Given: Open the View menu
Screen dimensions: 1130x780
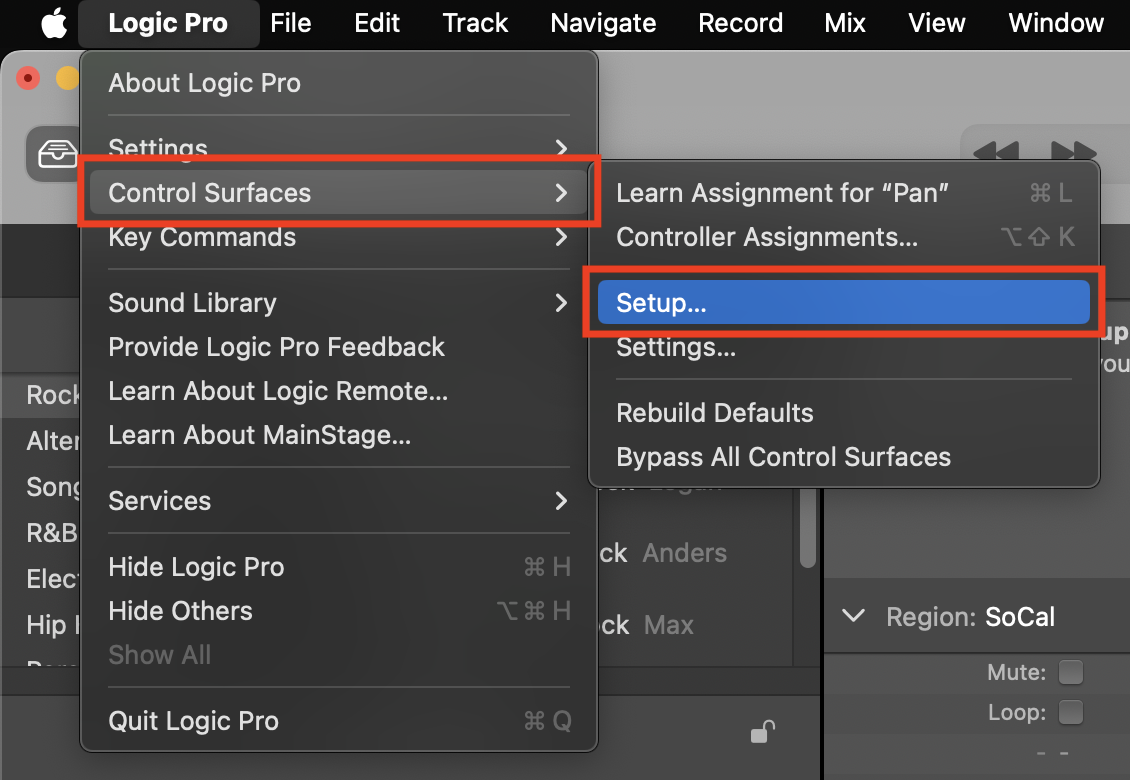Looking at the screenshot, I should click(936, 23).
